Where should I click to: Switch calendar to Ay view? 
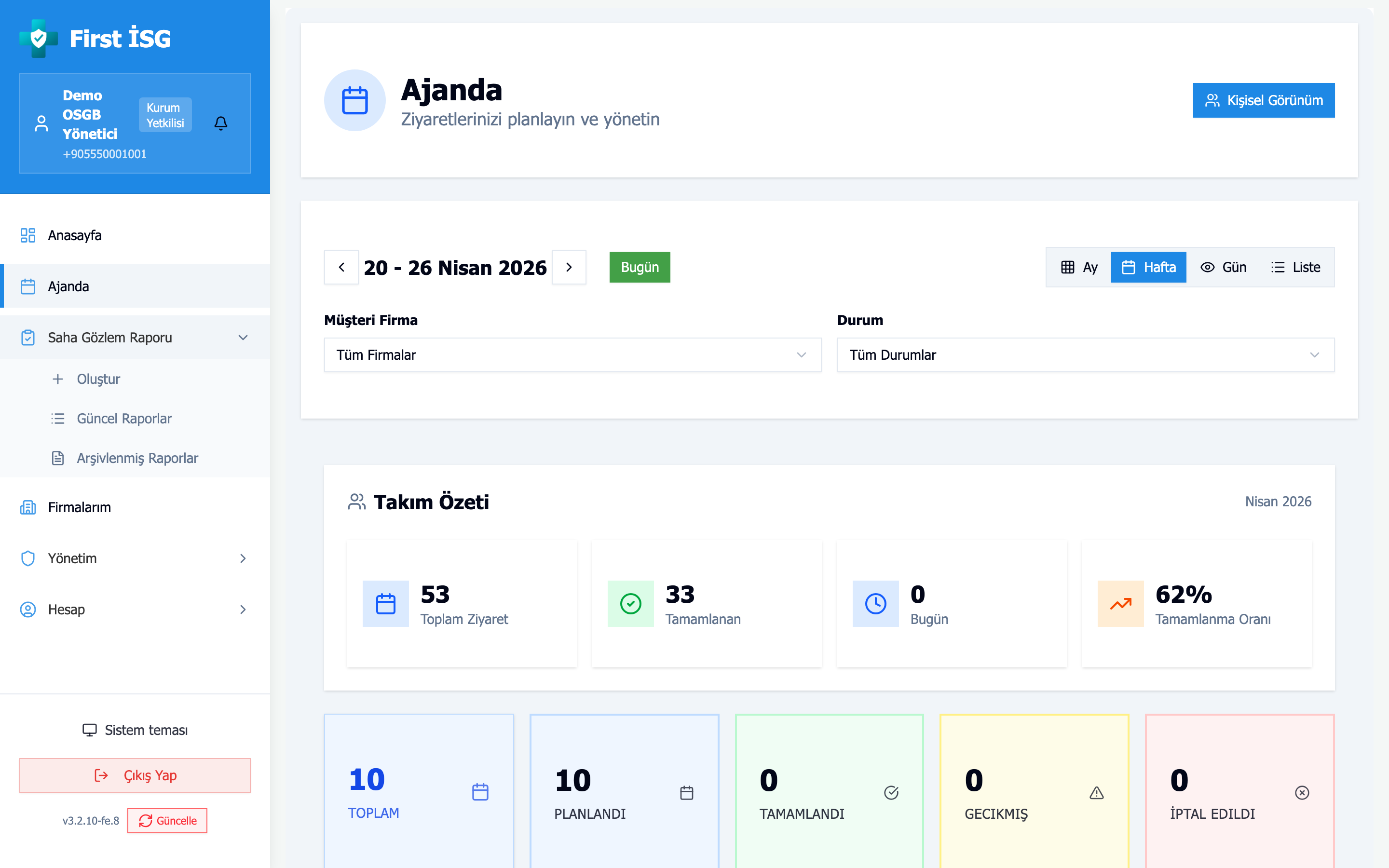point(1079,267)
